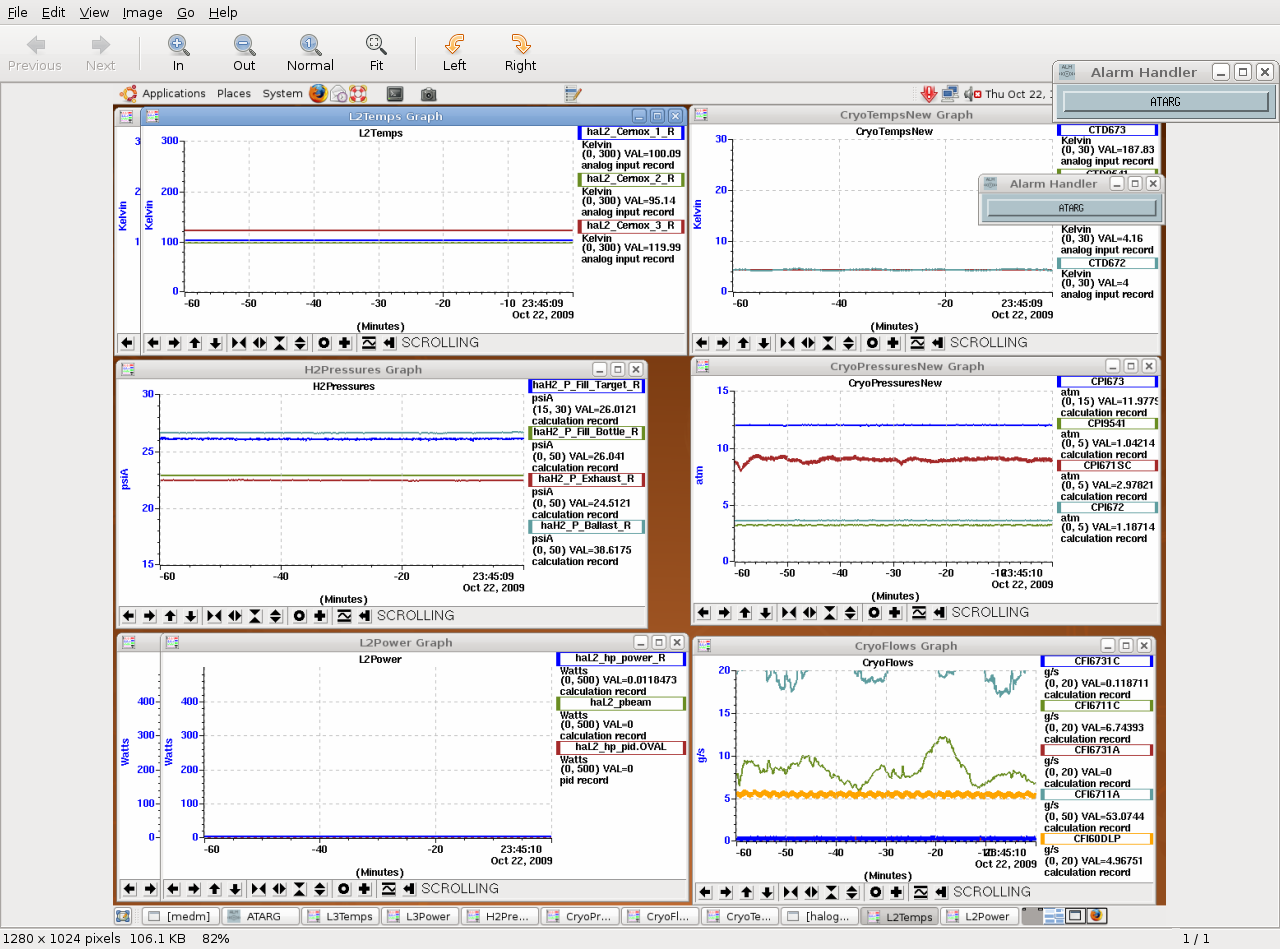Pan down arrow in CryoTempsNew Graph toolbar
The width and height of the screenshot is (1280, 949).
(x=764, y=342)
